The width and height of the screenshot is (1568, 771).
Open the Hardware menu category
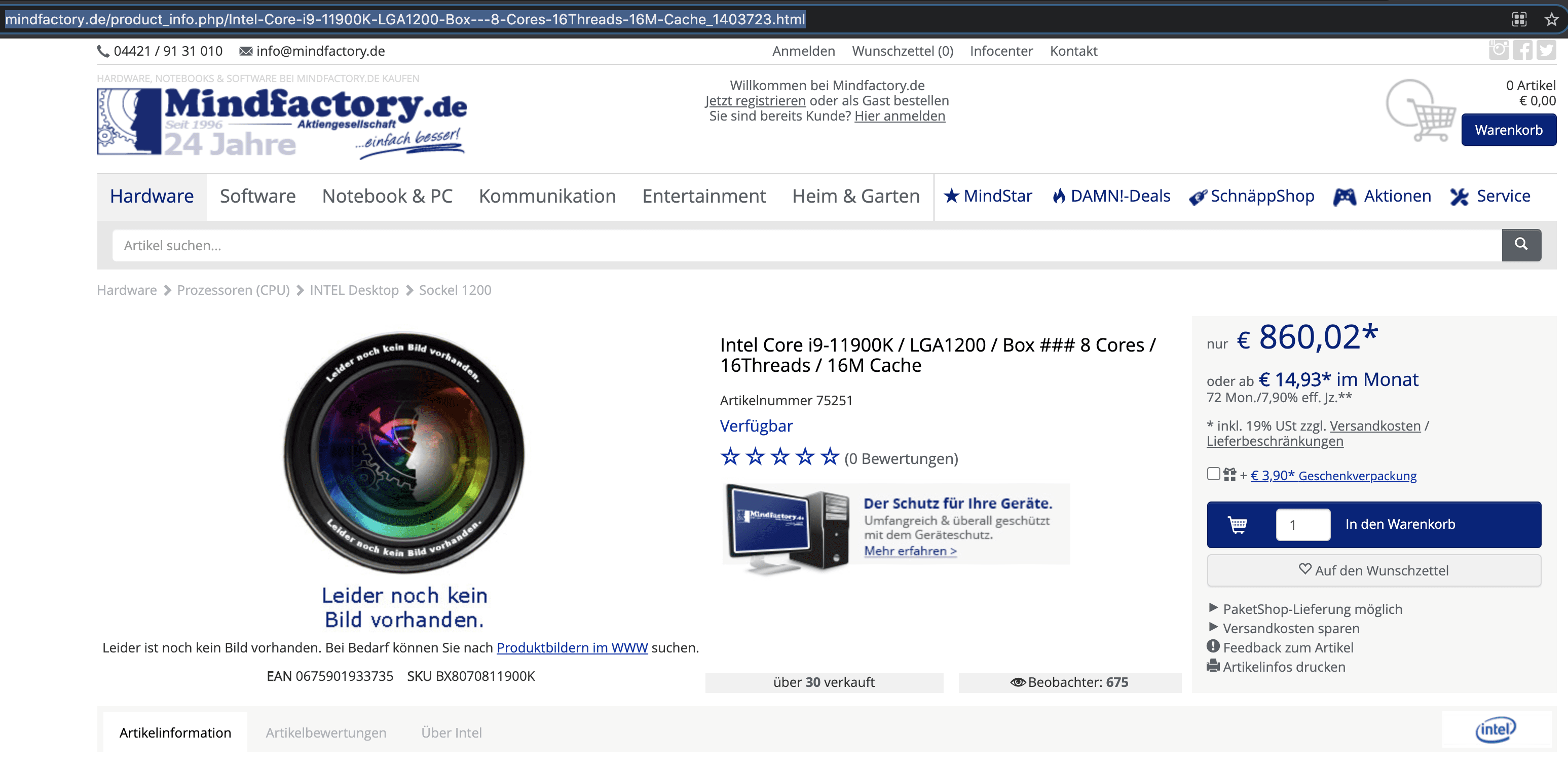coord(152,196)
